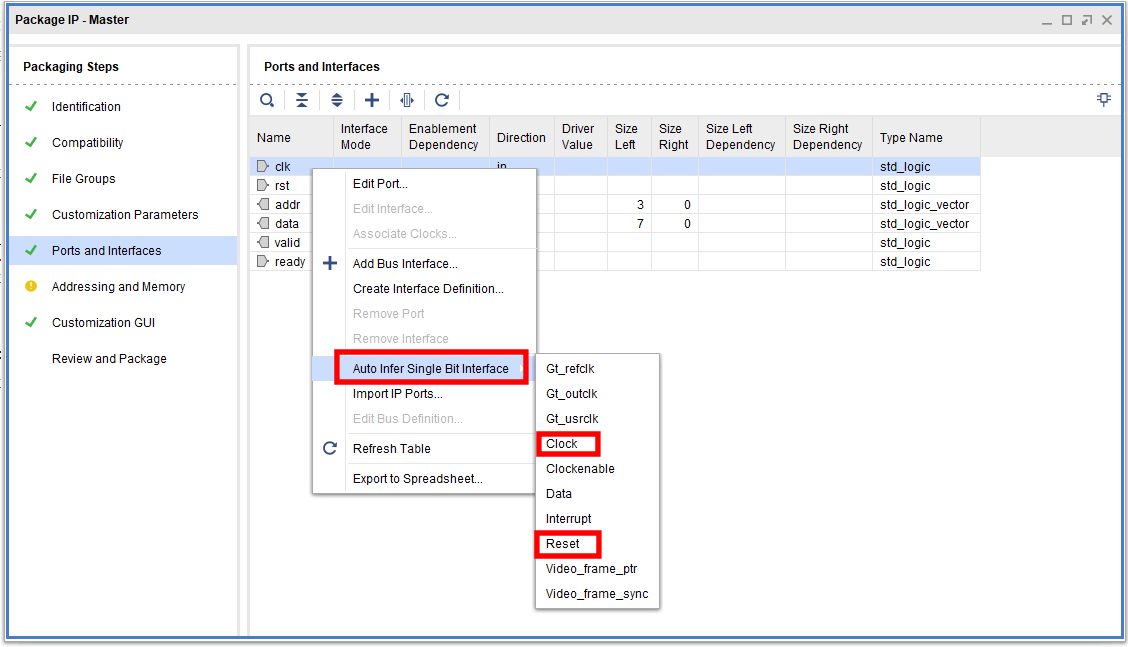The image size is (1128, 647).
Task: Click green checkmark next to Identification
Action: 31,107
